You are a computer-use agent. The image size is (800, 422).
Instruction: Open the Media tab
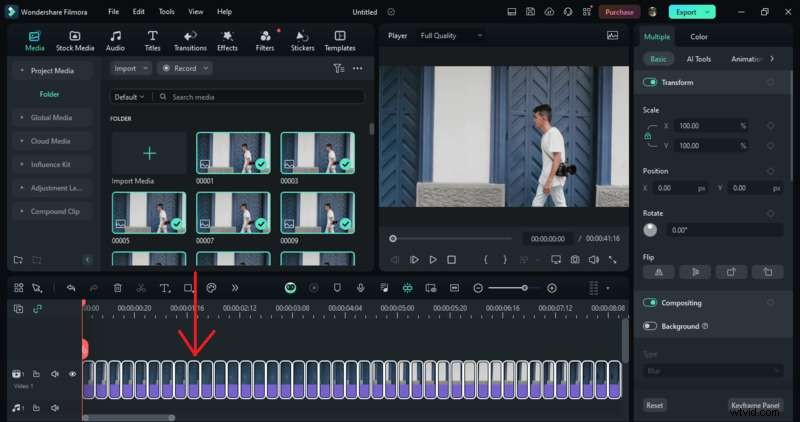(34, 41)
